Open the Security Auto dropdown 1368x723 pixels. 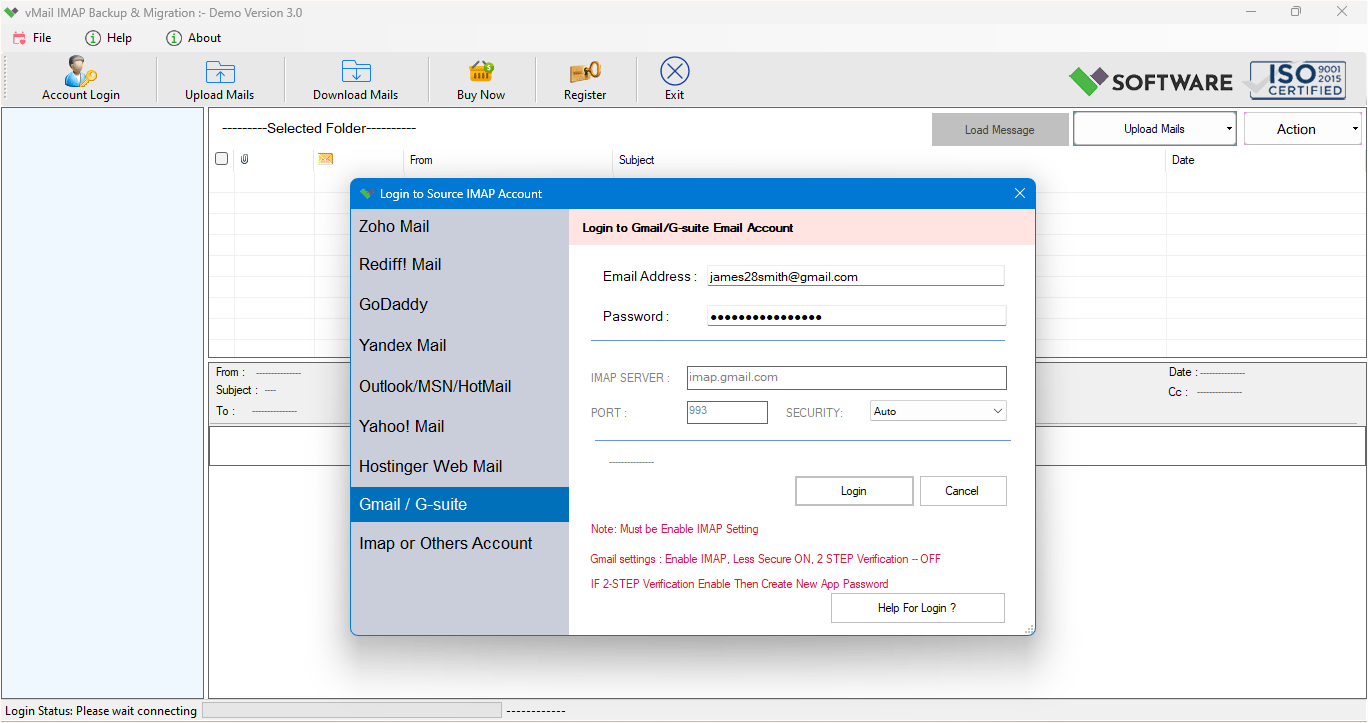(x=938, y=411)
